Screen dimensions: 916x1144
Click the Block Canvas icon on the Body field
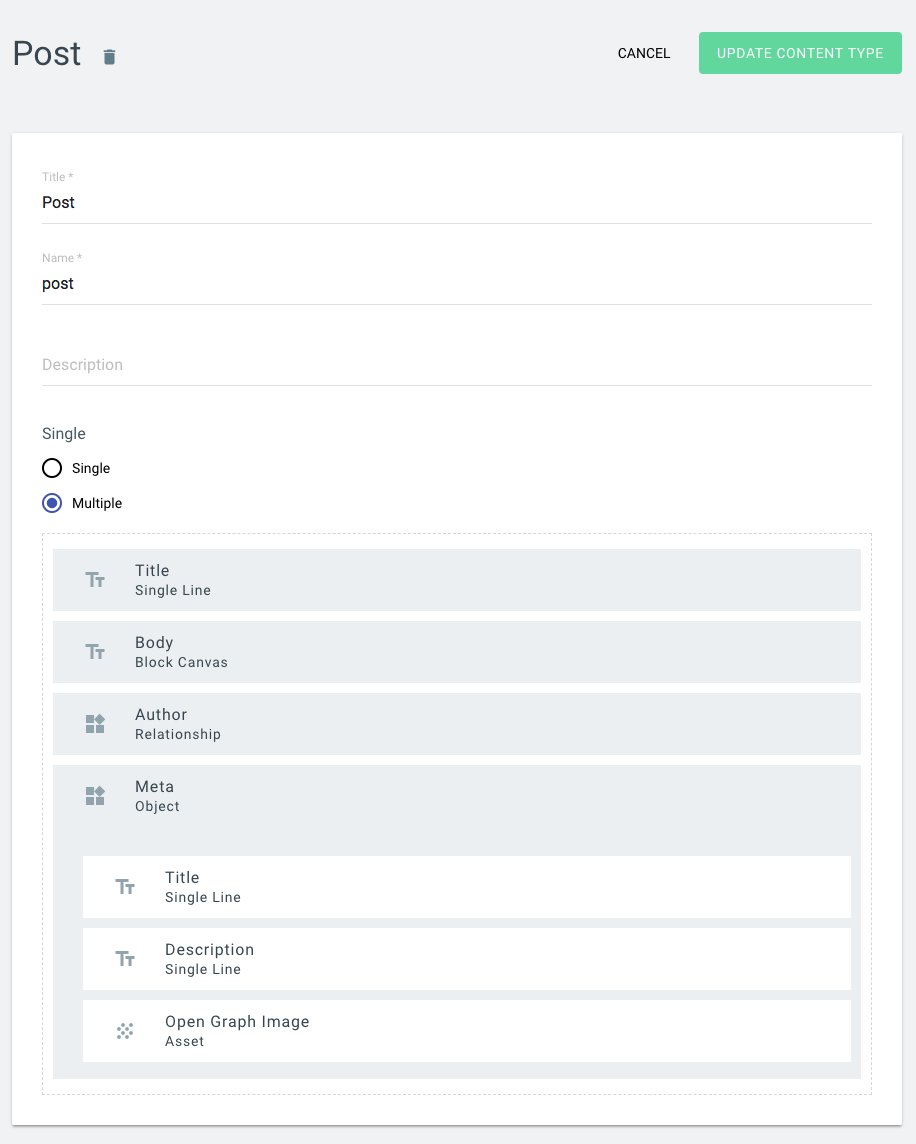tap(95, 651)
